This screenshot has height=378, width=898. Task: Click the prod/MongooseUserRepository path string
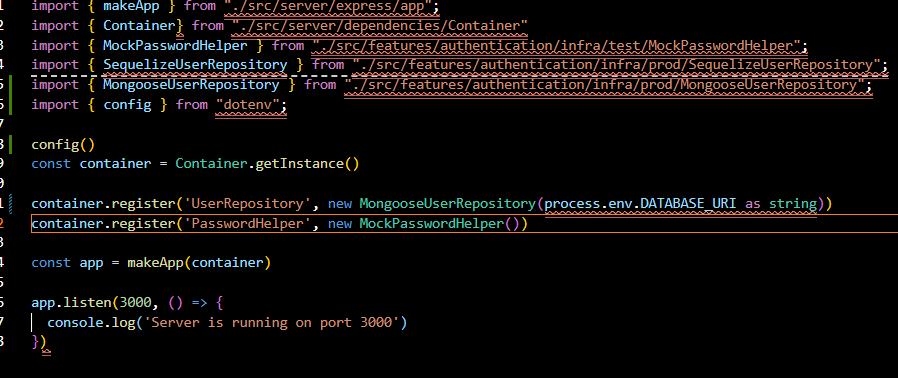coord(604,85)
